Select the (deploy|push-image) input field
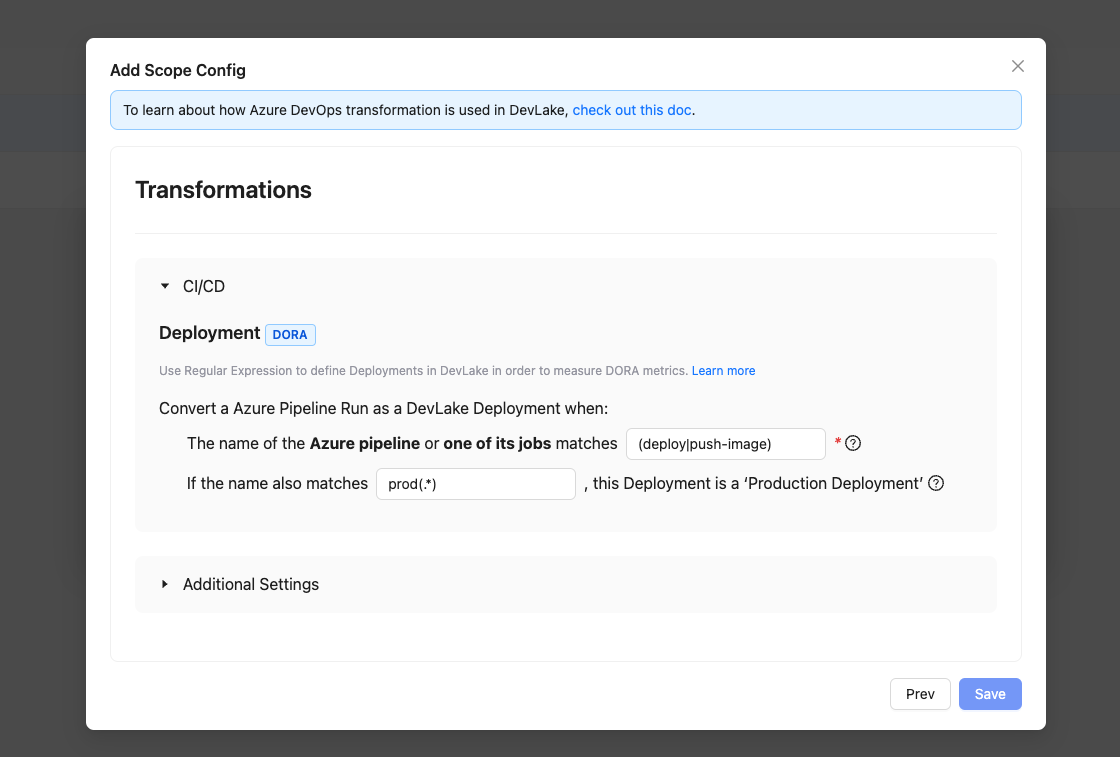Viewport: 1120px width, 757px height. point(725,442)
